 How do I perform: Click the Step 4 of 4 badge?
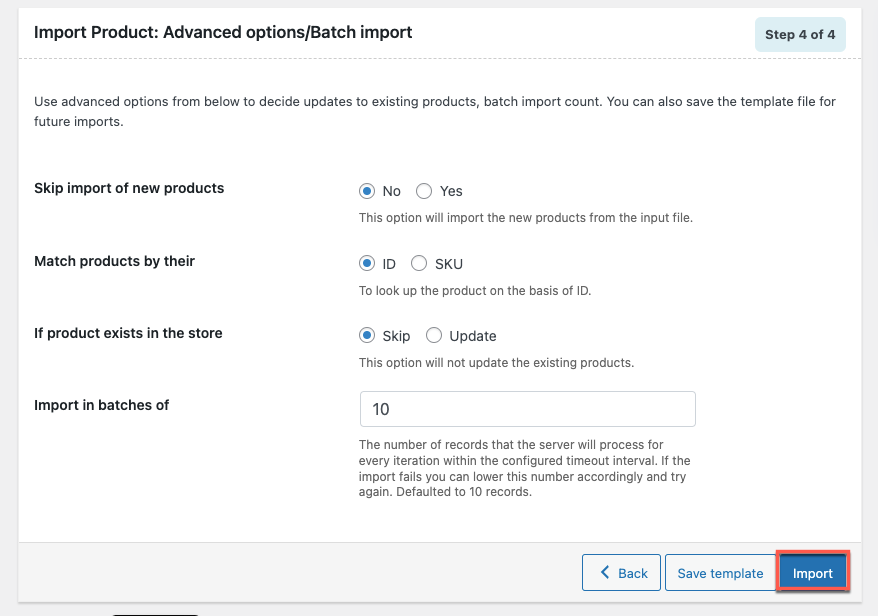click(x=800, y=35)
